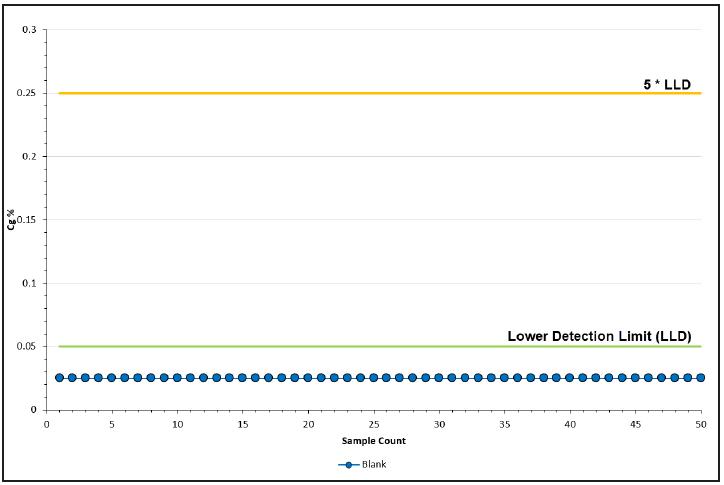
Task: Click the data point at sample count 35
Action: [505, 378]
